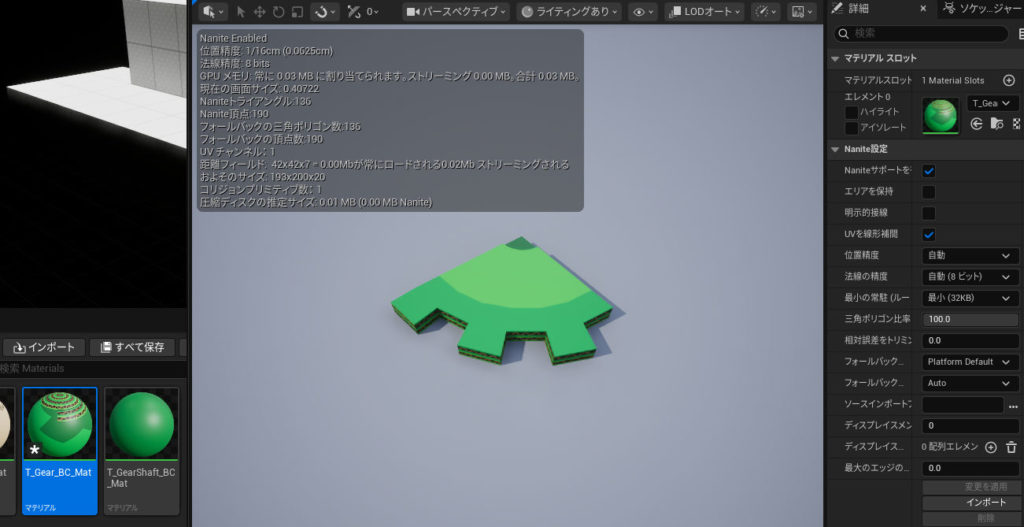Click the すべて保存 button
This screenshot has width=1024, height=527.
pos(132,347)
